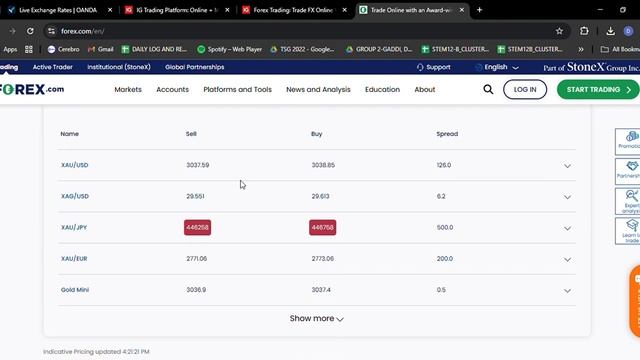This screenshot has width=640, height=360.
Task: Click the START TRADING button
Action: (598, 89)
